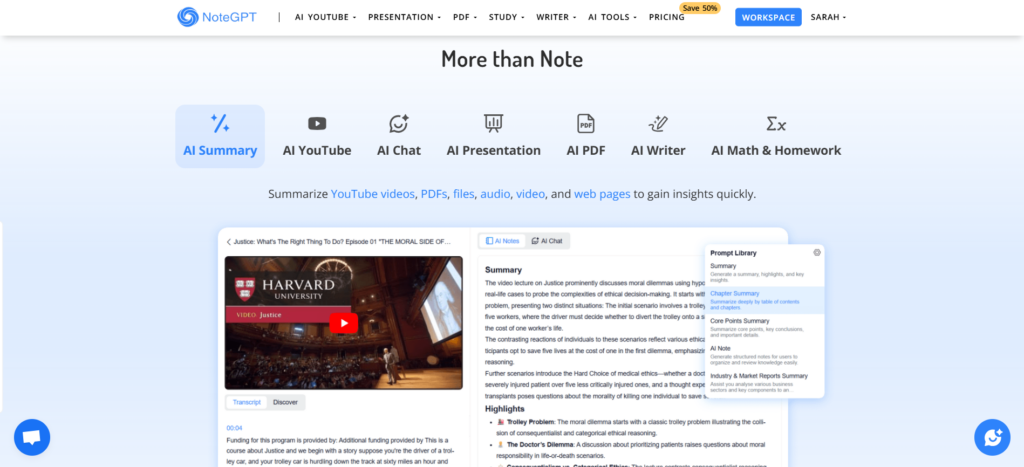Screen dimensions: 1024x467
Task: Follow the PDFs link
Action: point(434,194)
